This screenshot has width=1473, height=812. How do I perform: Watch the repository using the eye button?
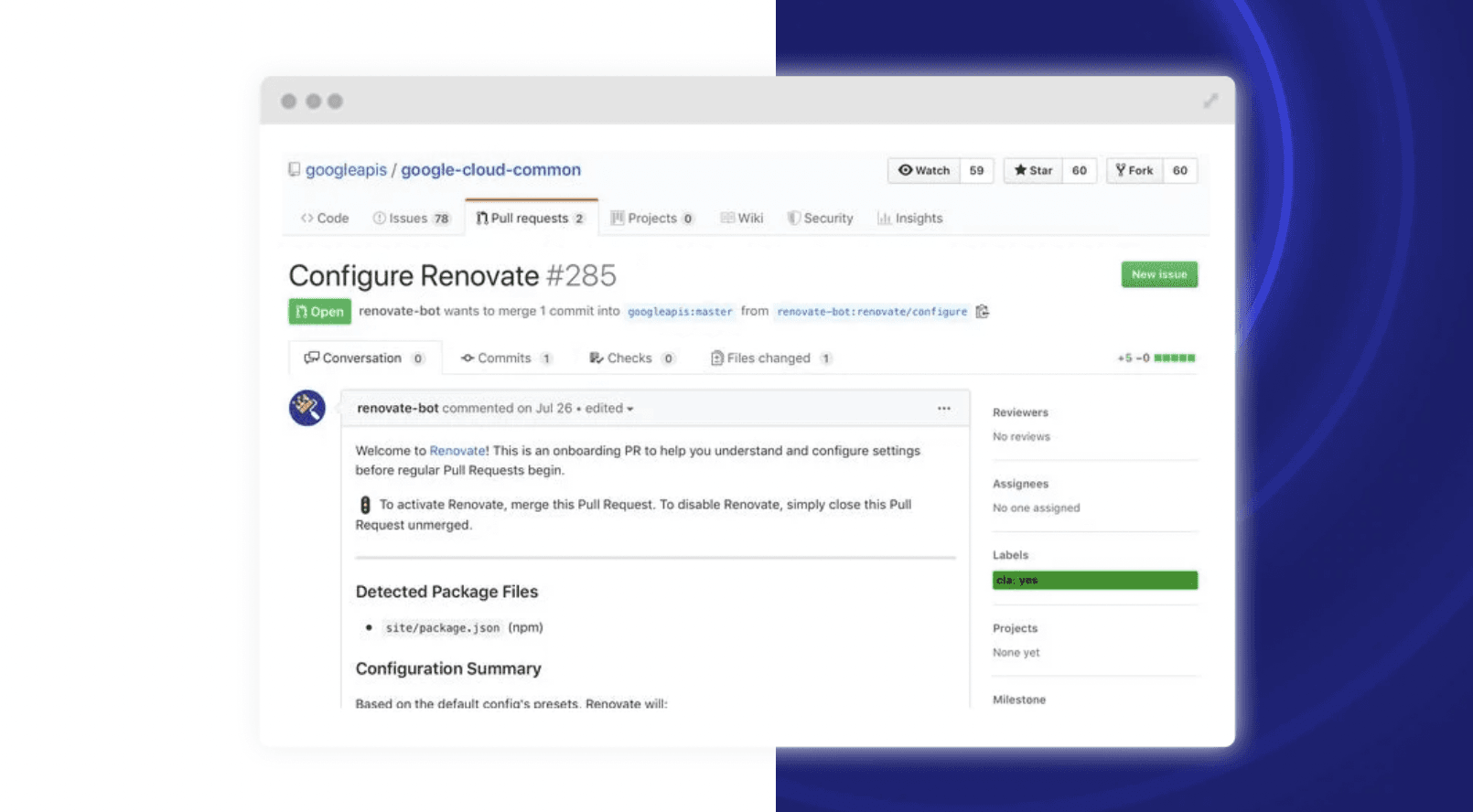924,170
